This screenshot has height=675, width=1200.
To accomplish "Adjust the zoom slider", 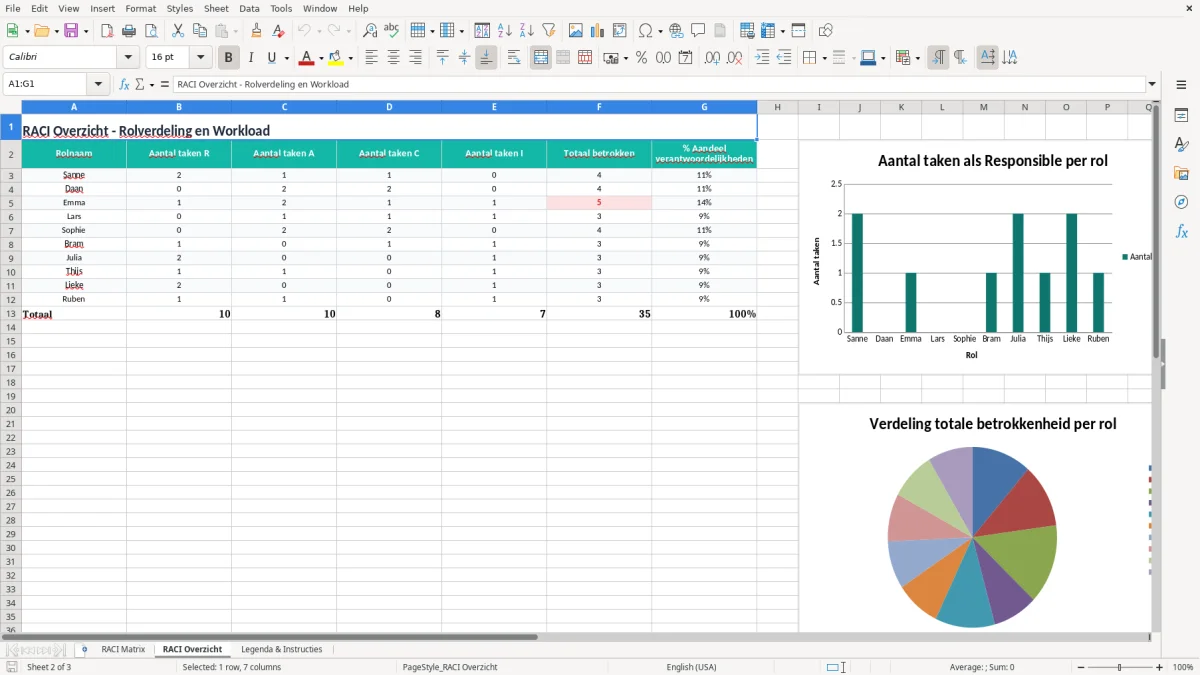I will coord(1120,667).
